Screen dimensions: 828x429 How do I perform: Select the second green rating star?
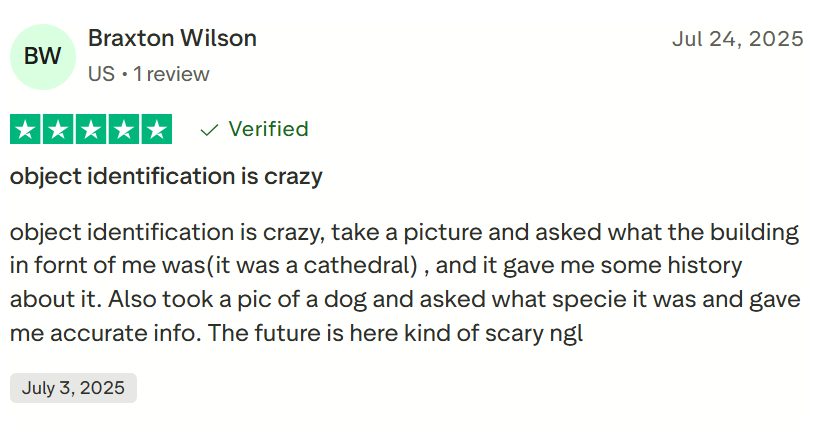point(59,130)
